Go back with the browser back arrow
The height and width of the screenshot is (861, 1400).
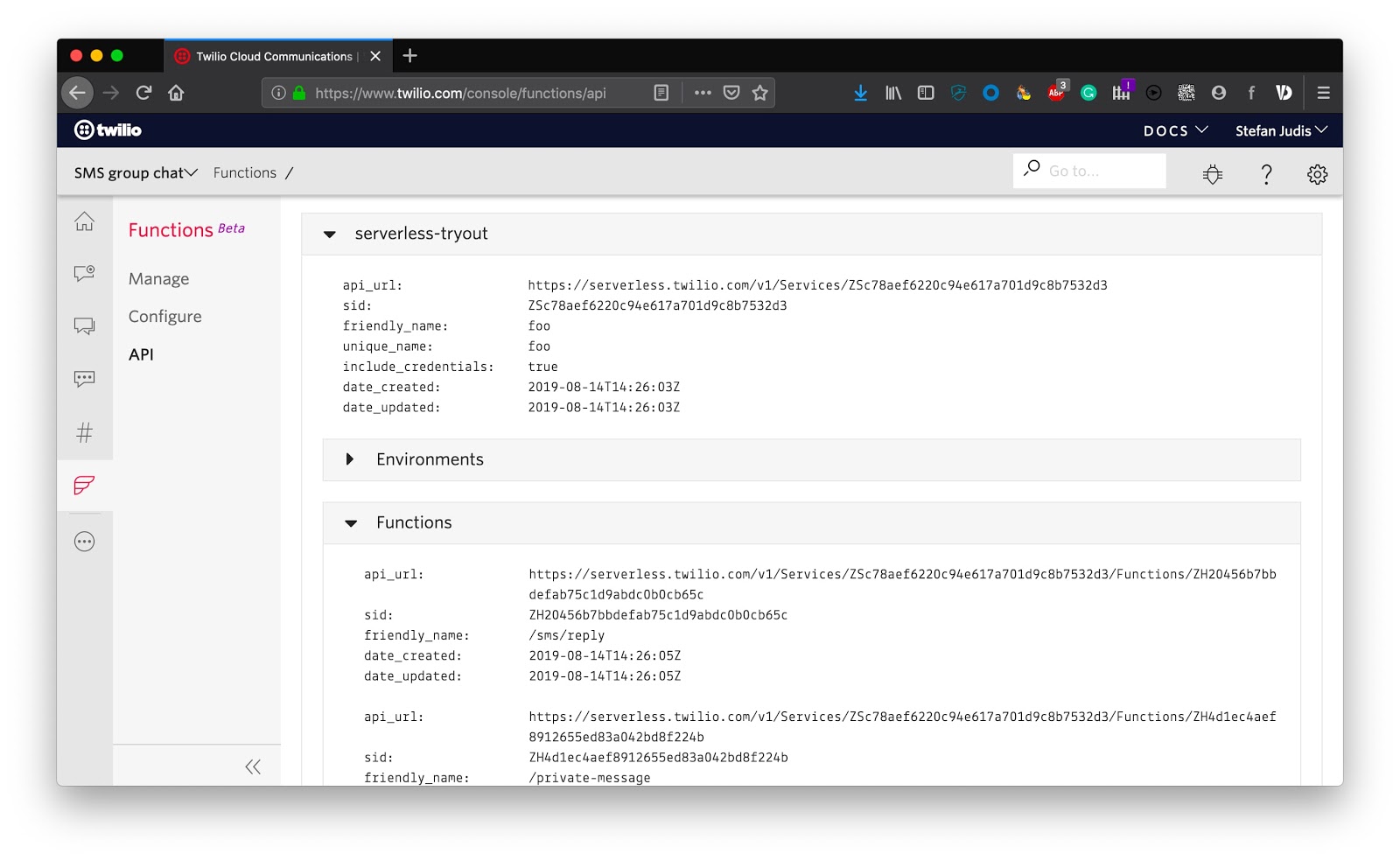77,93
